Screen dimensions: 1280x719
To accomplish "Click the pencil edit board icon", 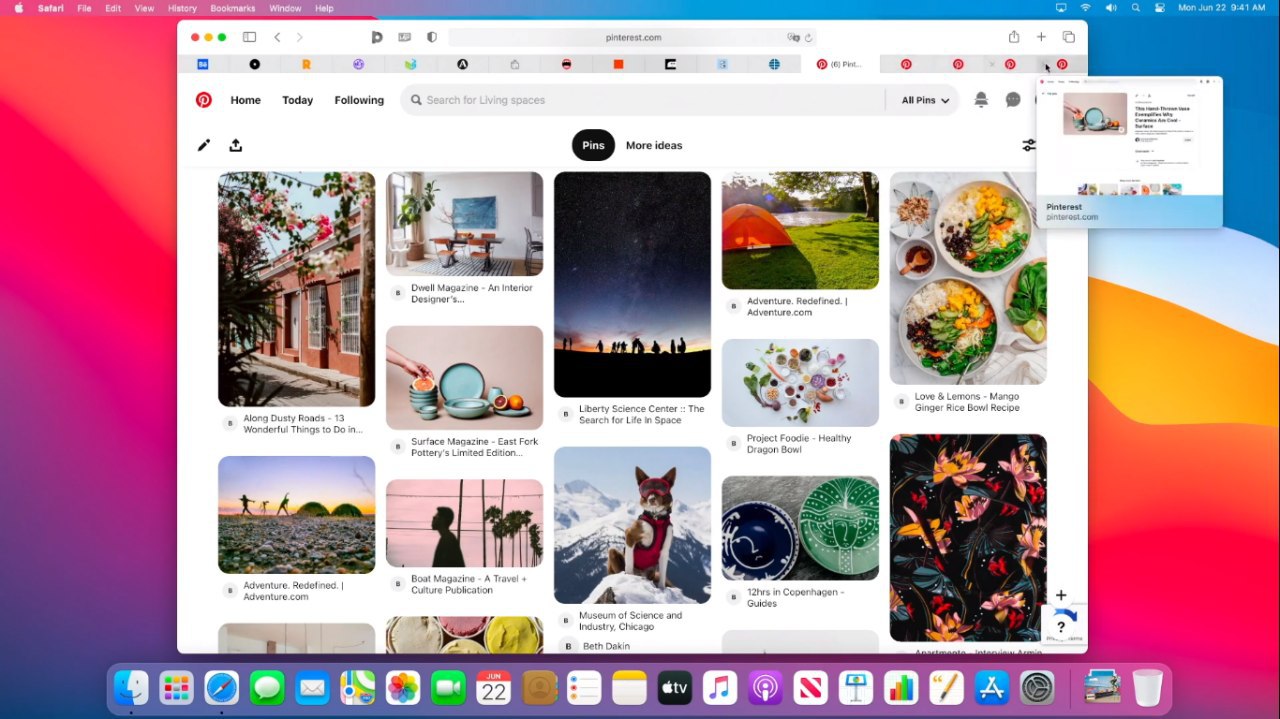I will (204, 145).
